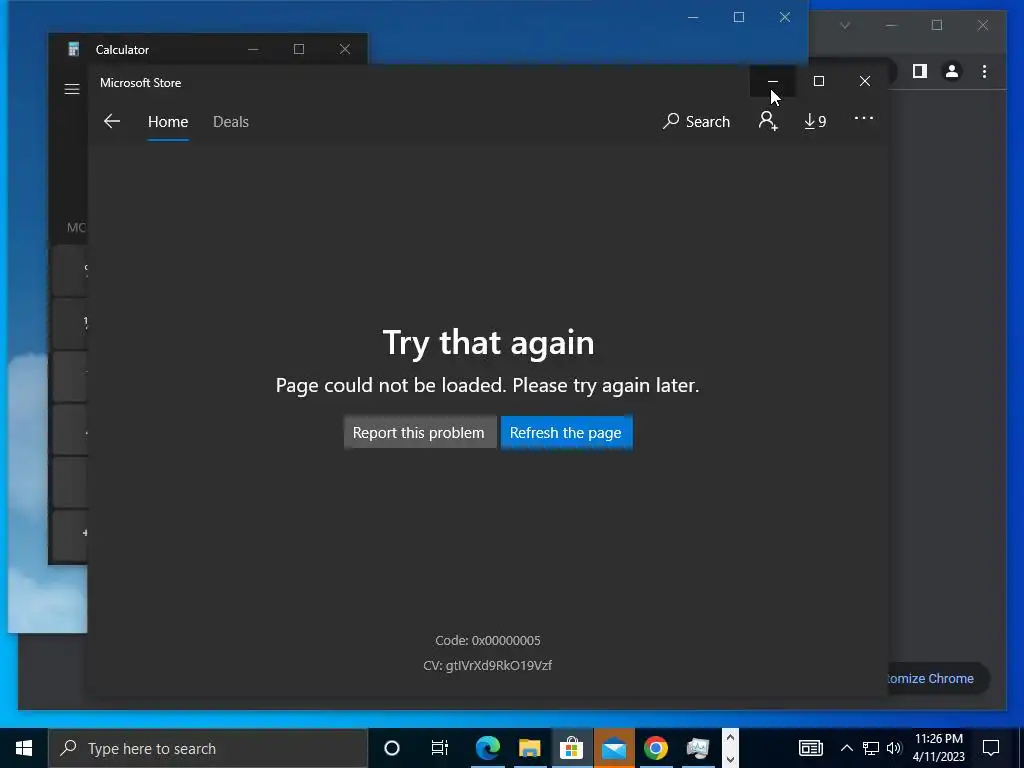The height and width of the screenshot is (768, 1024).
Task: Switch to the Home tab in Store
Action: 168,121
